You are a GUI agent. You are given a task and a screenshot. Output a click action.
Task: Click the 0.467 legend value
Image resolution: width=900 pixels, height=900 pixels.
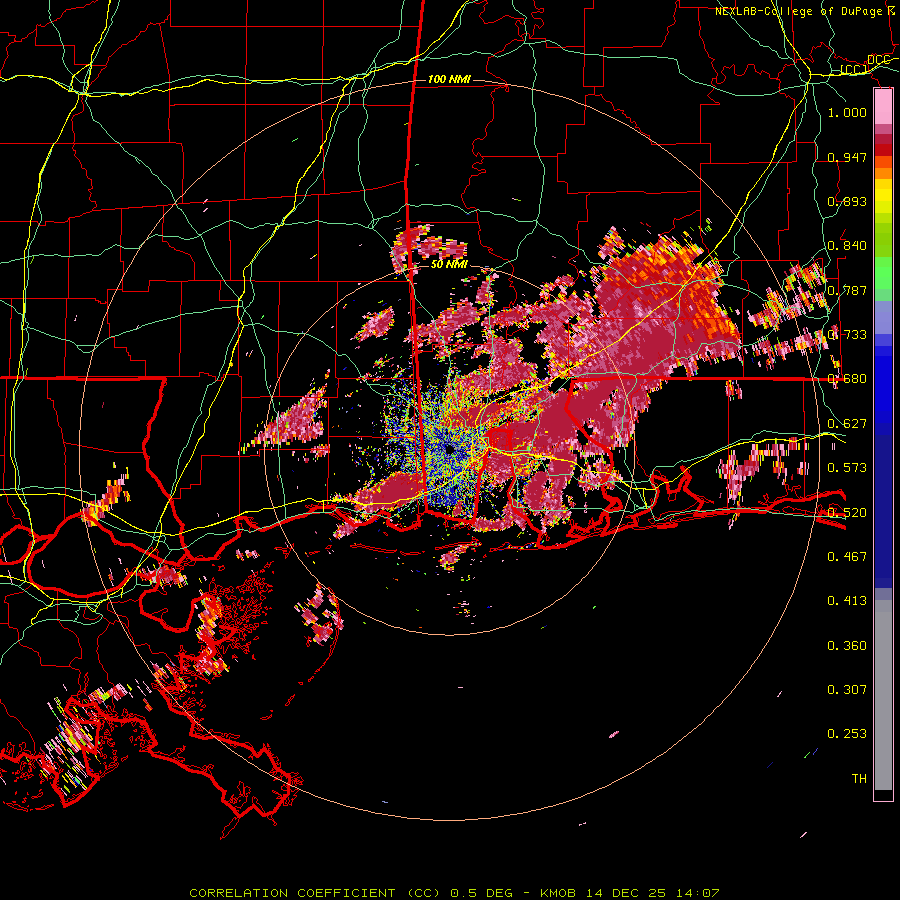(847, 557)
